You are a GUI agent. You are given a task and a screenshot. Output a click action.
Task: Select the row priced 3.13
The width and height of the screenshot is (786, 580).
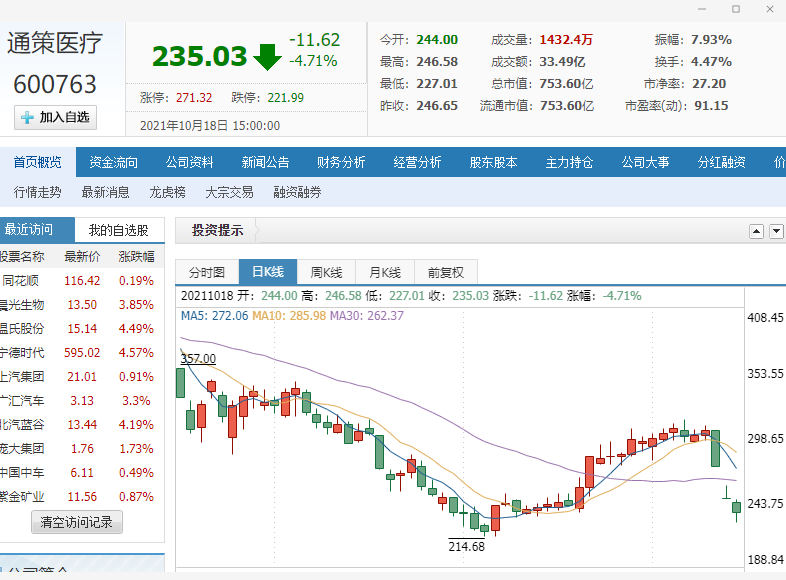82,401
